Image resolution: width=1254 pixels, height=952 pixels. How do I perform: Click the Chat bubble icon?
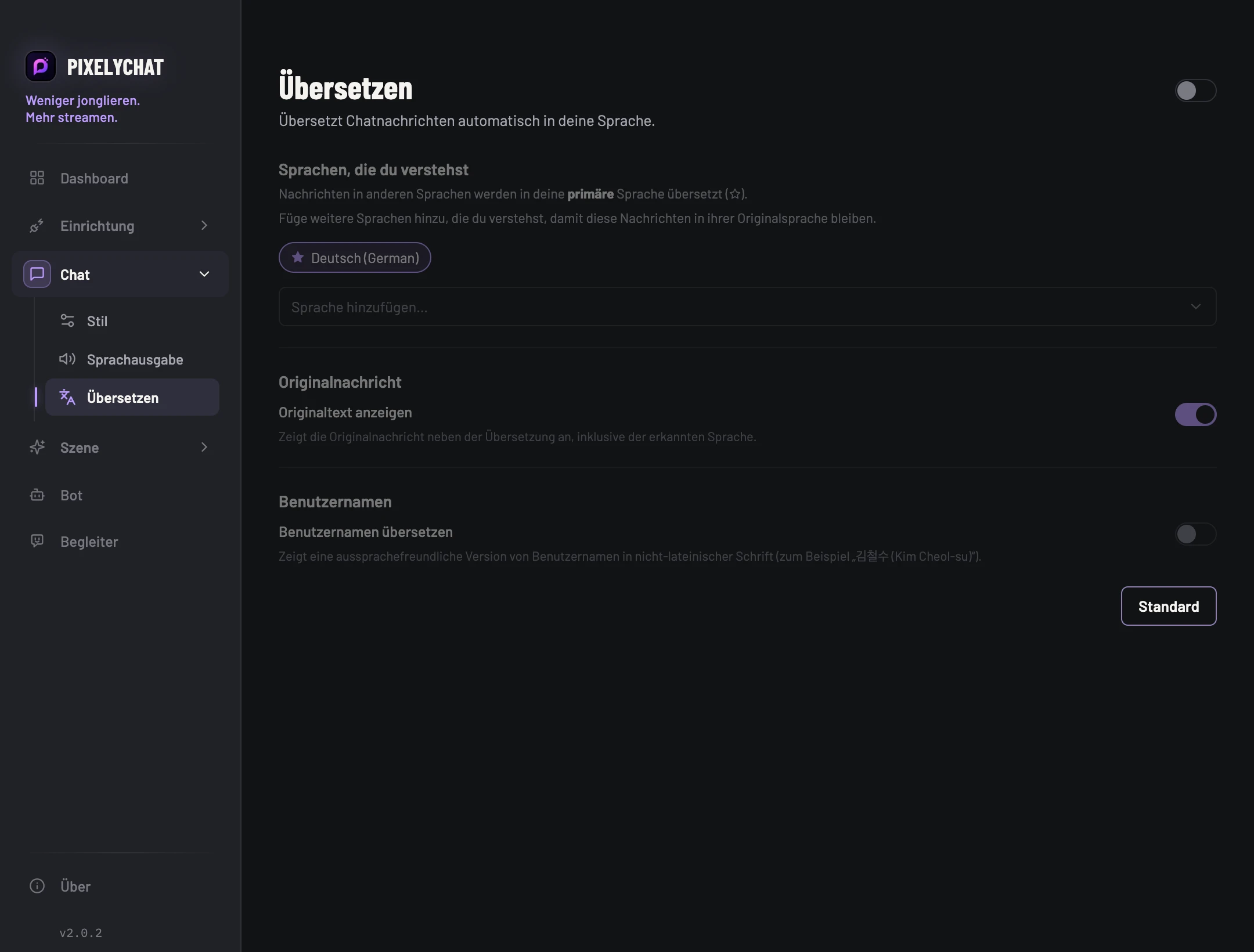point(37,274)
